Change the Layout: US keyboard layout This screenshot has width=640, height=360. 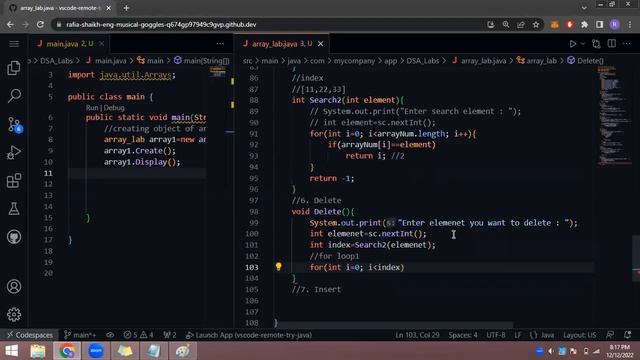tap(579, 335)
